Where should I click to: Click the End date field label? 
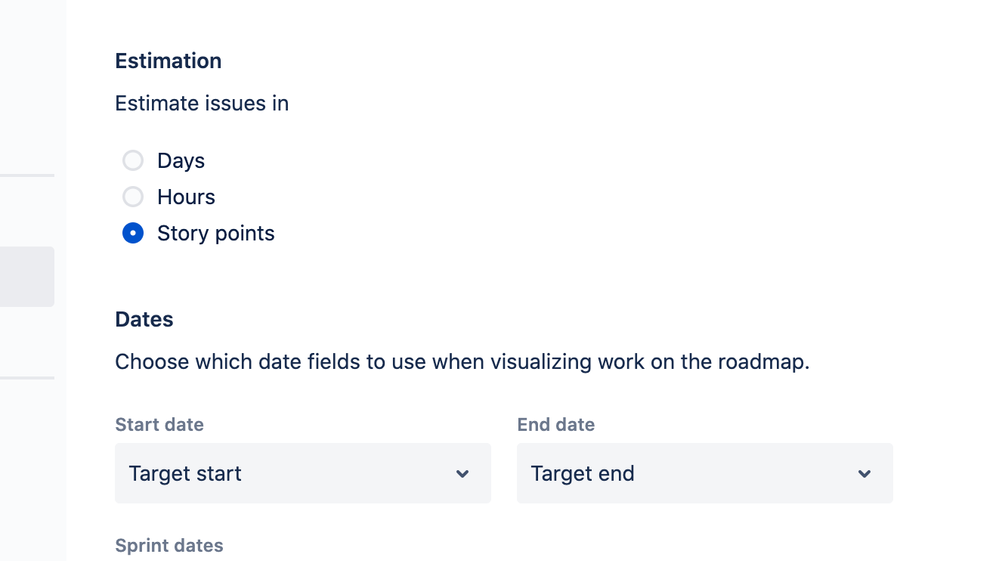click(556, 425)
